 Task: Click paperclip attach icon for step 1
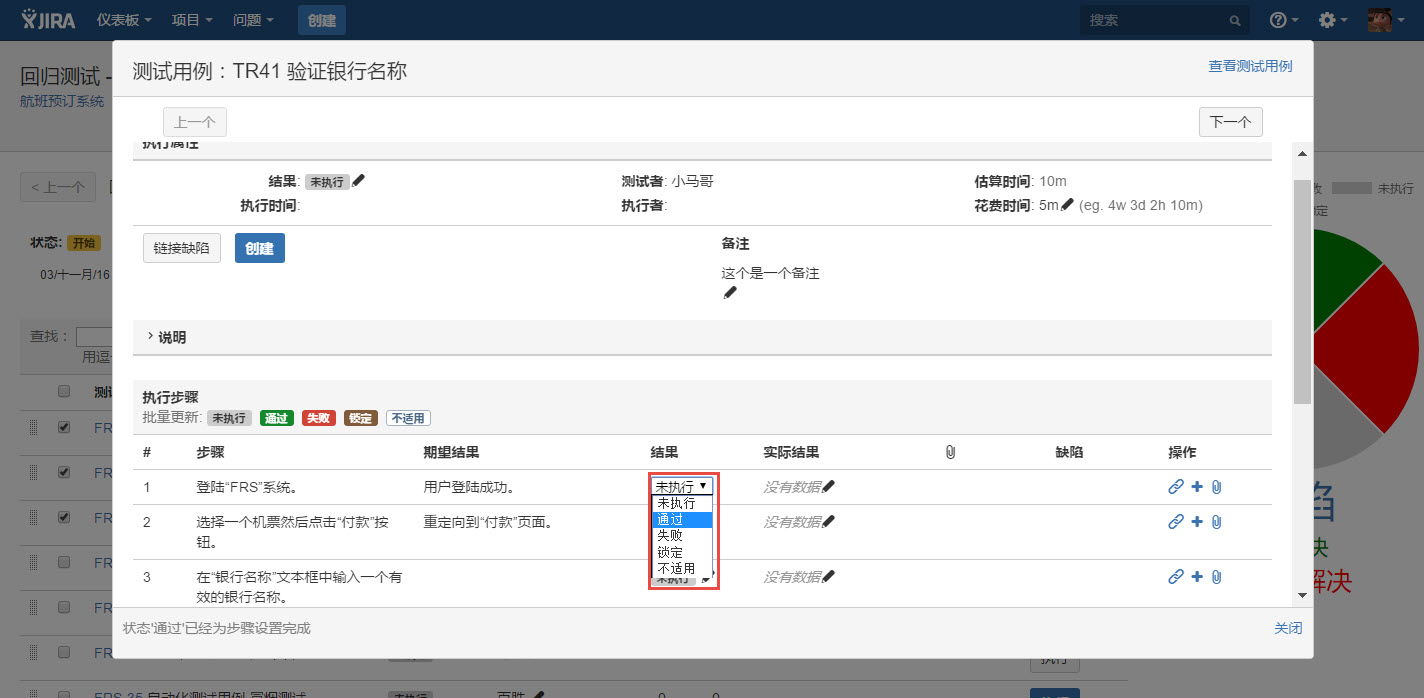1216,487
